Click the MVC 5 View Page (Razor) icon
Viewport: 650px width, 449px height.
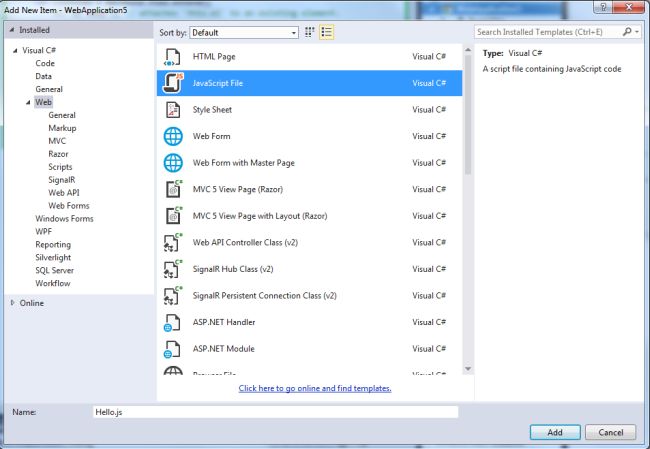[174, 189]
